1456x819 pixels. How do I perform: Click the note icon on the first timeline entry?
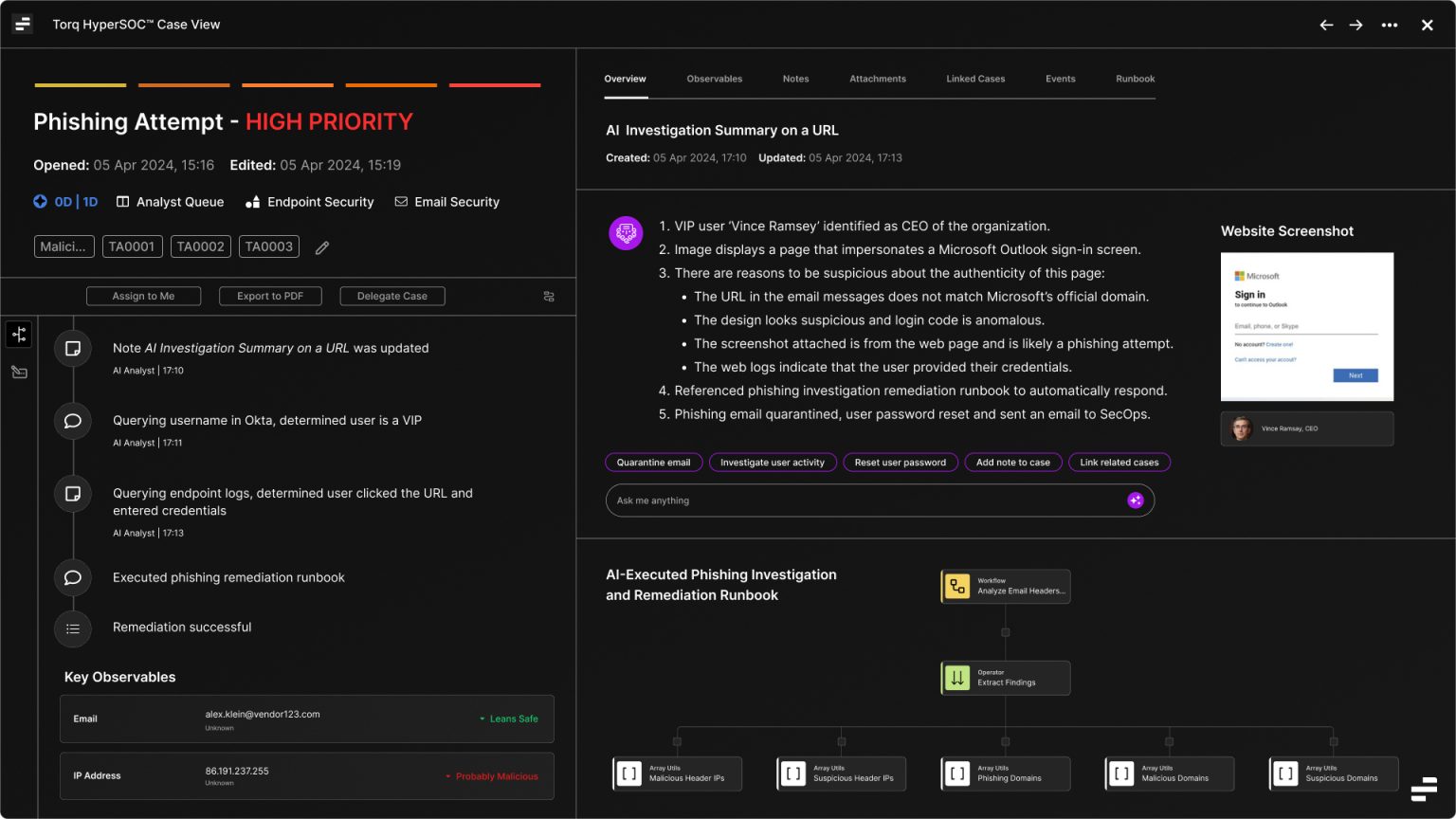tap(73, 348)
